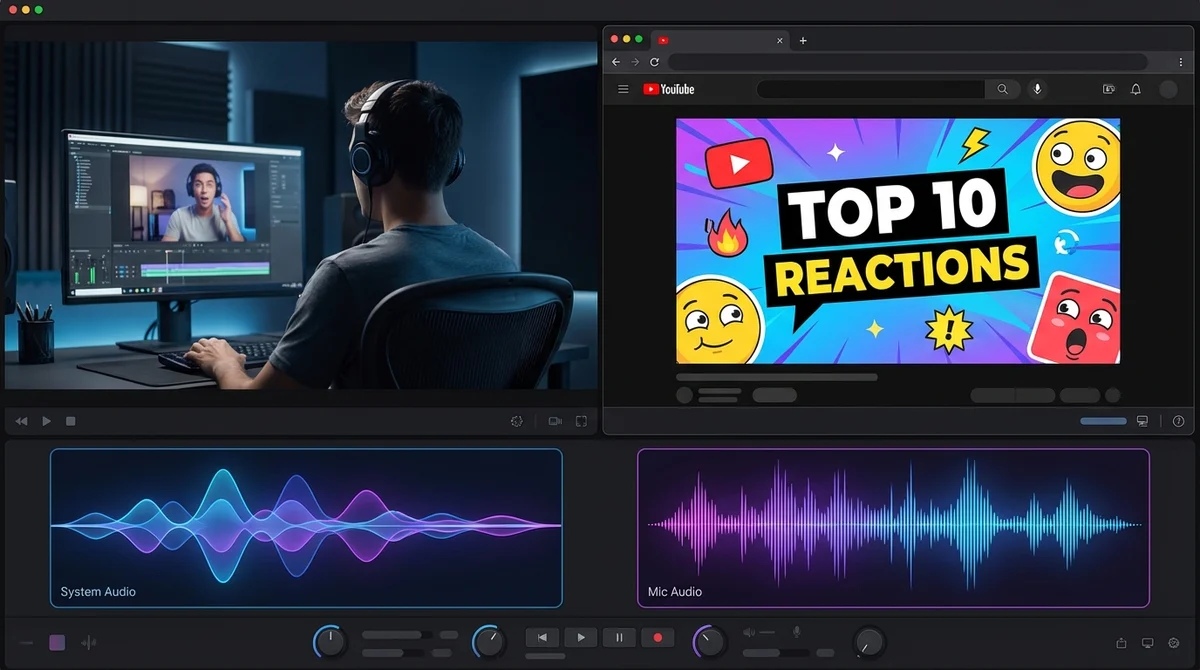Open YouTube notifications bell

pyautogui.click(x=1136, y=89)
